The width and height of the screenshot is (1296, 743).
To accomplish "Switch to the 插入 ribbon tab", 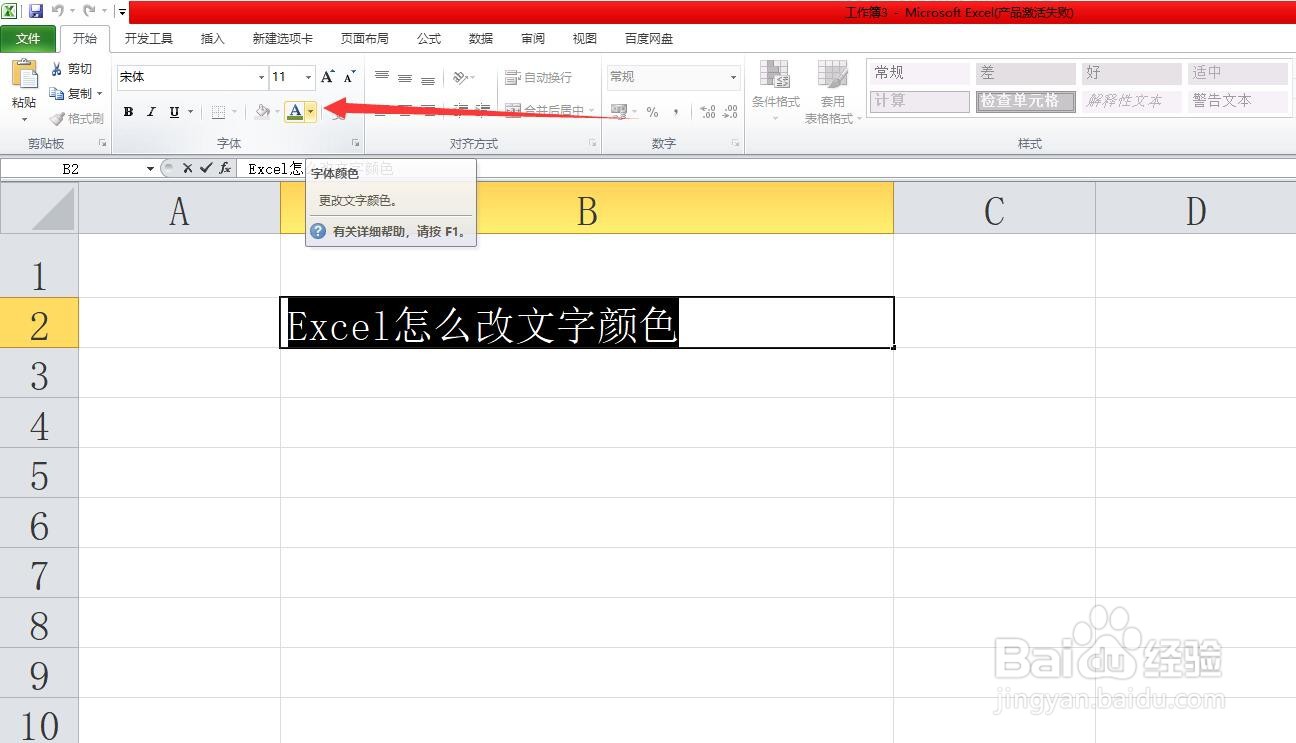I will pyautogui.click(x=211, y=38).
